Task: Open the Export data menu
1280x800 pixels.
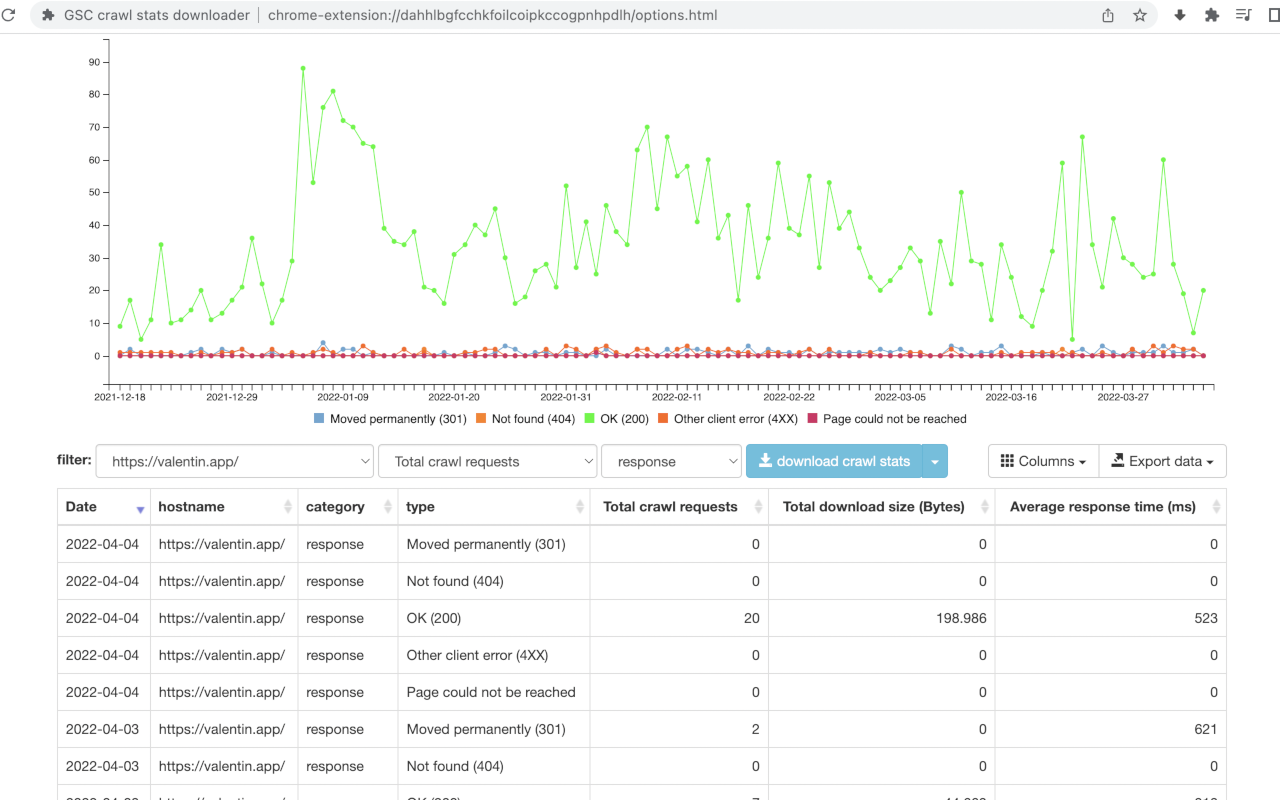Action: pyautogui.click(x=1162, y=461)
